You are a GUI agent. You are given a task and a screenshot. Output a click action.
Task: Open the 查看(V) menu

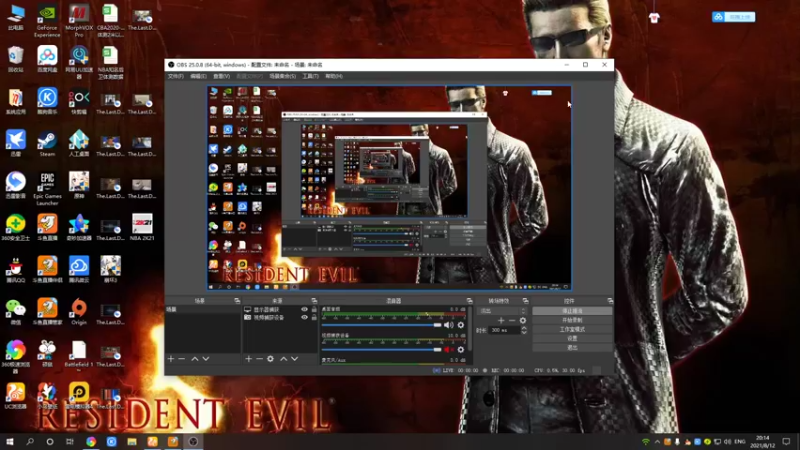221,76
